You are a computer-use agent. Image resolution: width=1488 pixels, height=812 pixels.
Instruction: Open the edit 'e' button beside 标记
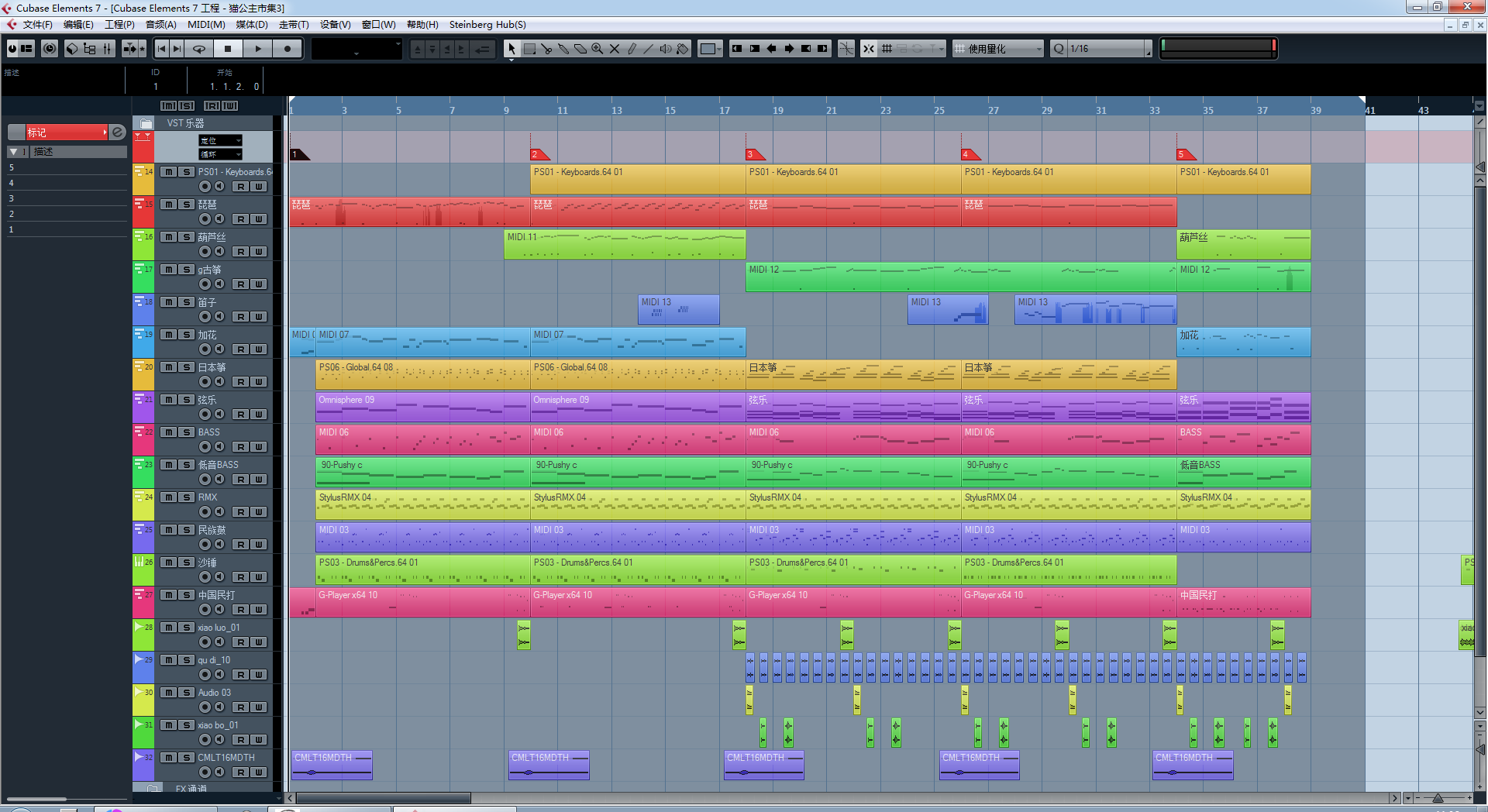click(118, 132)
